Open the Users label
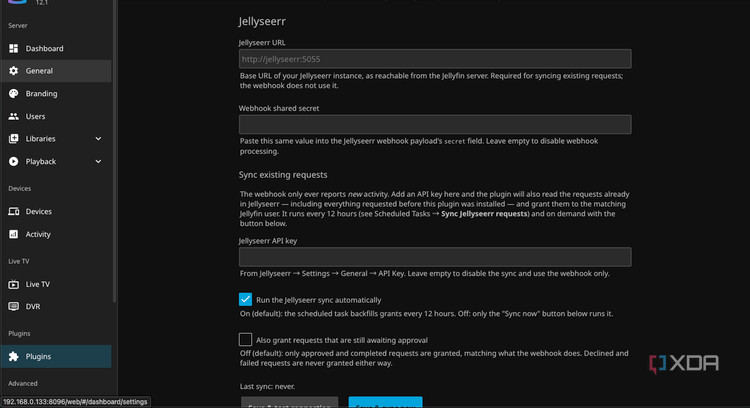 click(x=35, y=116)
